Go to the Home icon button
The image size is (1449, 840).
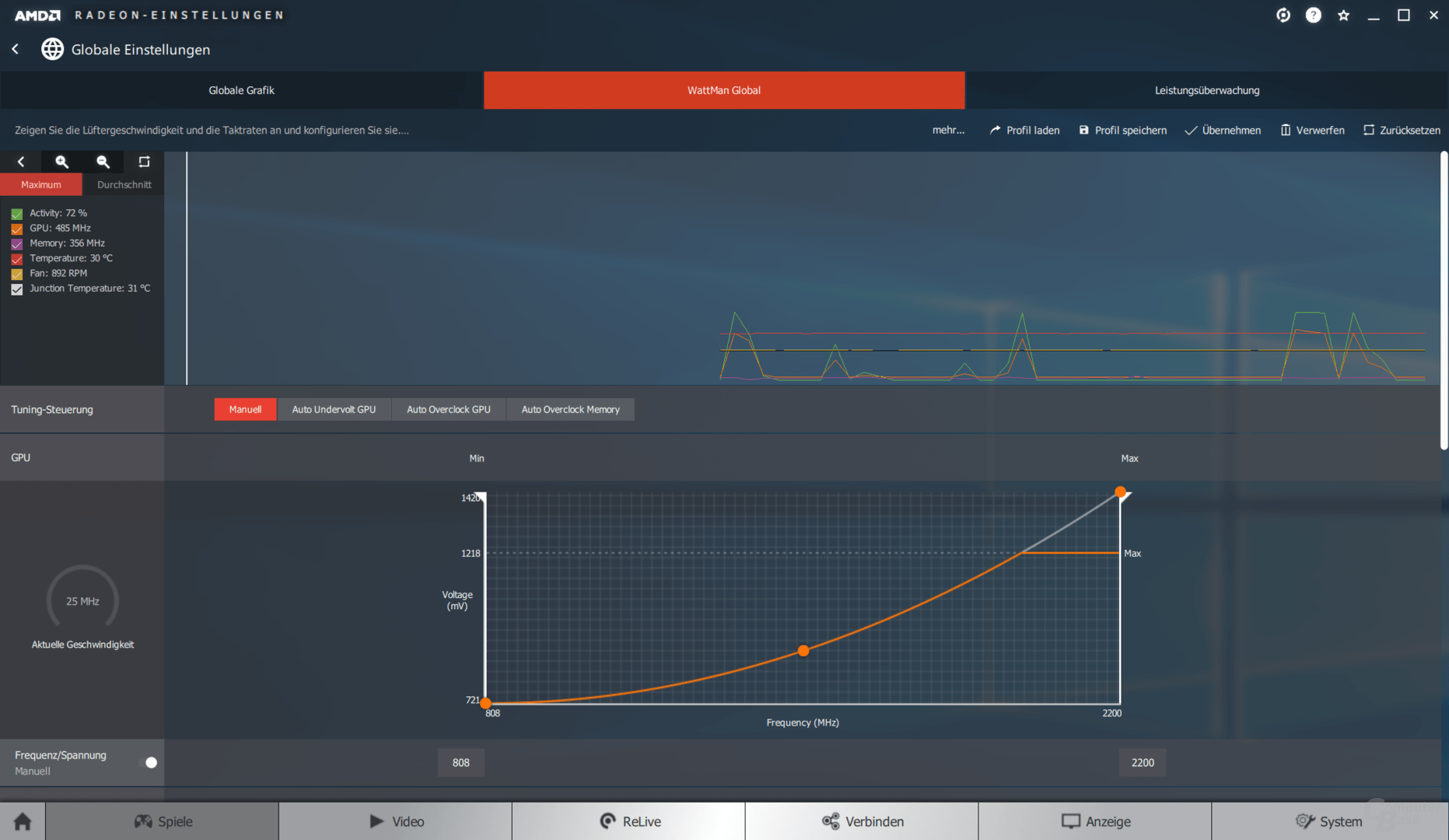coord(23,821)
